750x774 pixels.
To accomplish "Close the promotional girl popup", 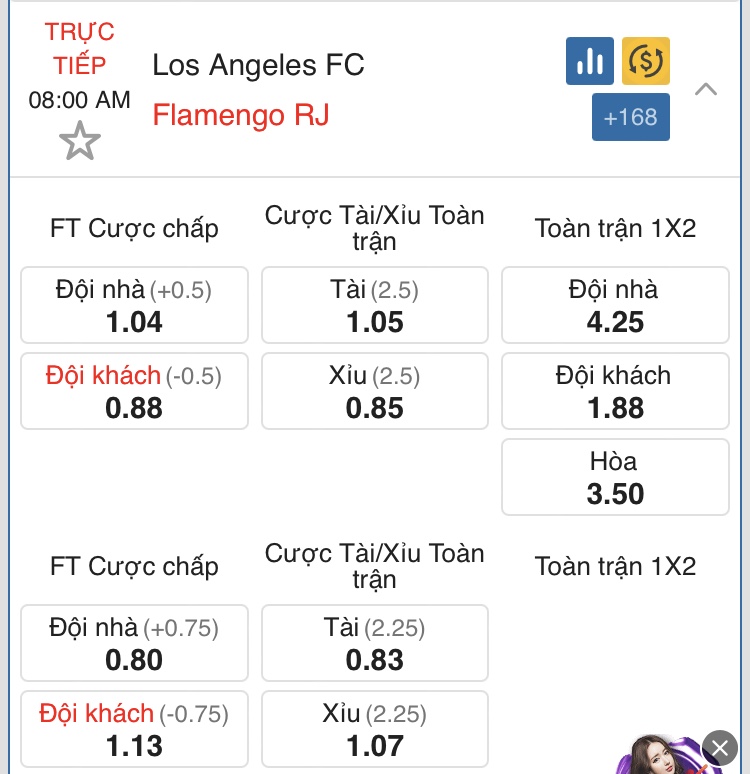I will click(x=720, y=748).
